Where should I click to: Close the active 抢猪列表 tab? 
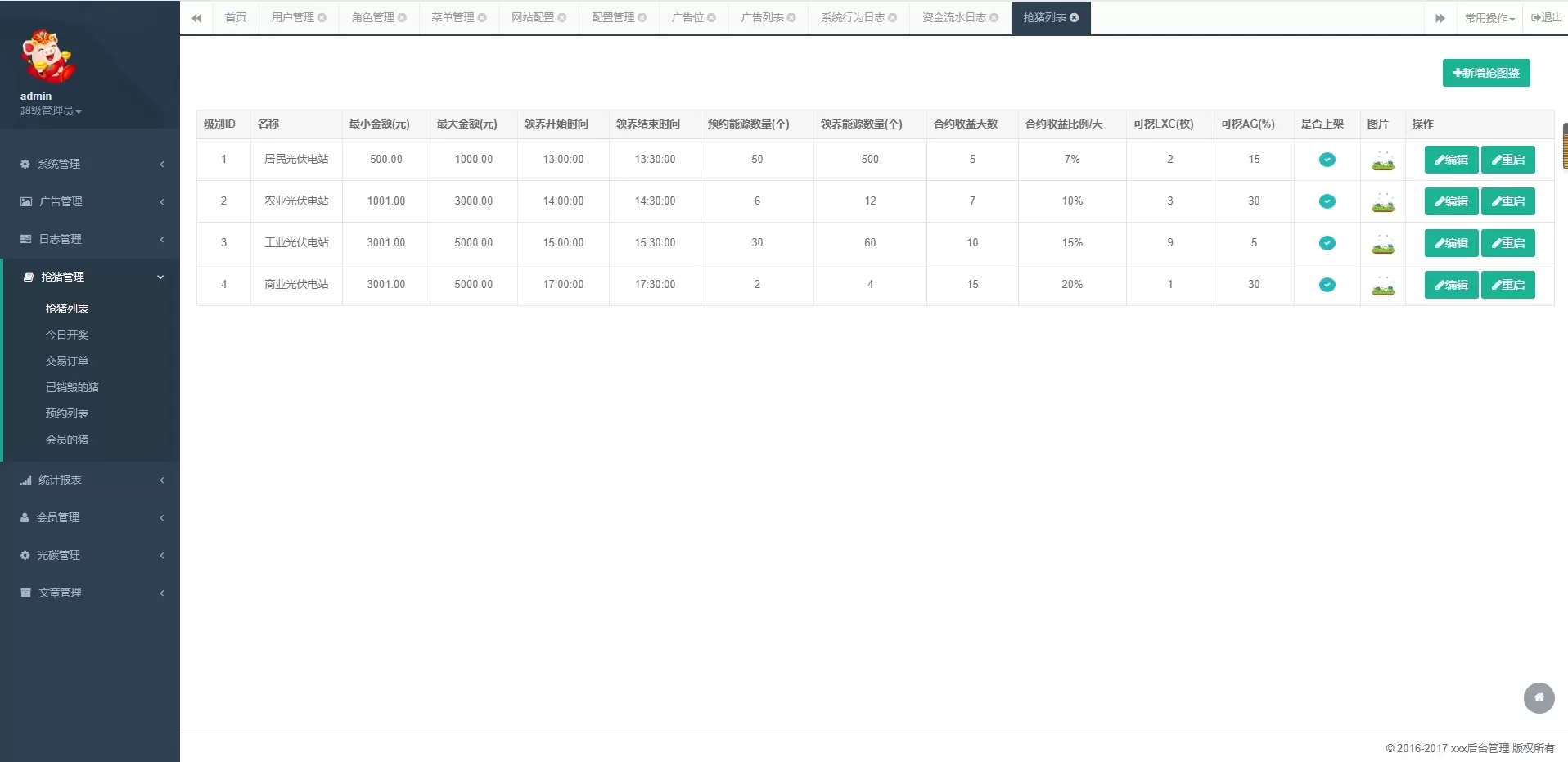(x=1075, y=18)
